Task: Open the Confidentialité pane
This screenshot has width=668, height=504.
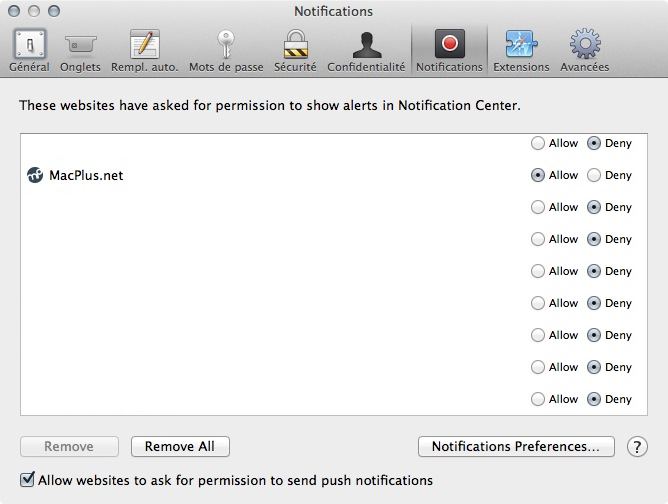Action: [x=366, y=50]
